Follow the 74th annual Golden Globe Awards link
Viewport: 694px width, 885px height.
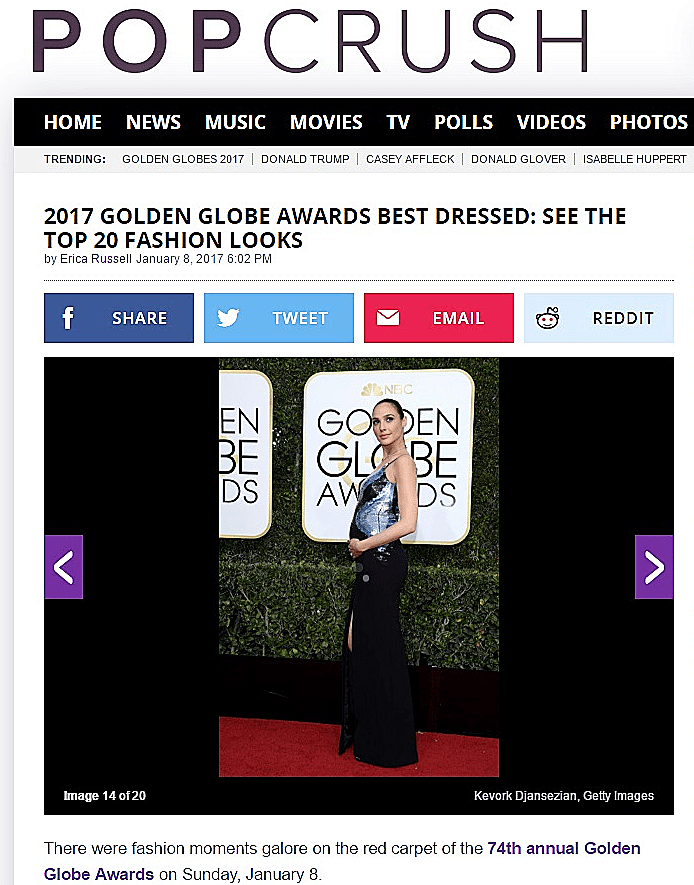342,861
